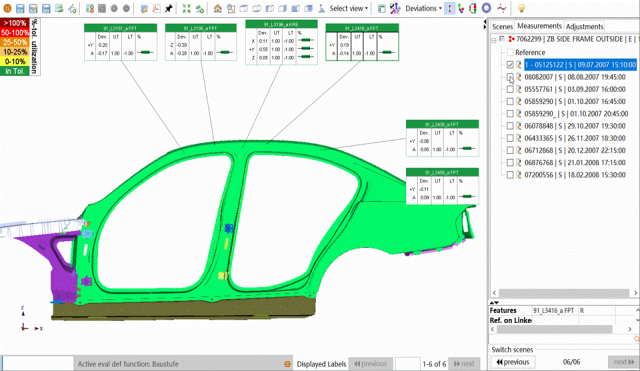
Task: Click the red >100% legend swatch
Action: 15,23
